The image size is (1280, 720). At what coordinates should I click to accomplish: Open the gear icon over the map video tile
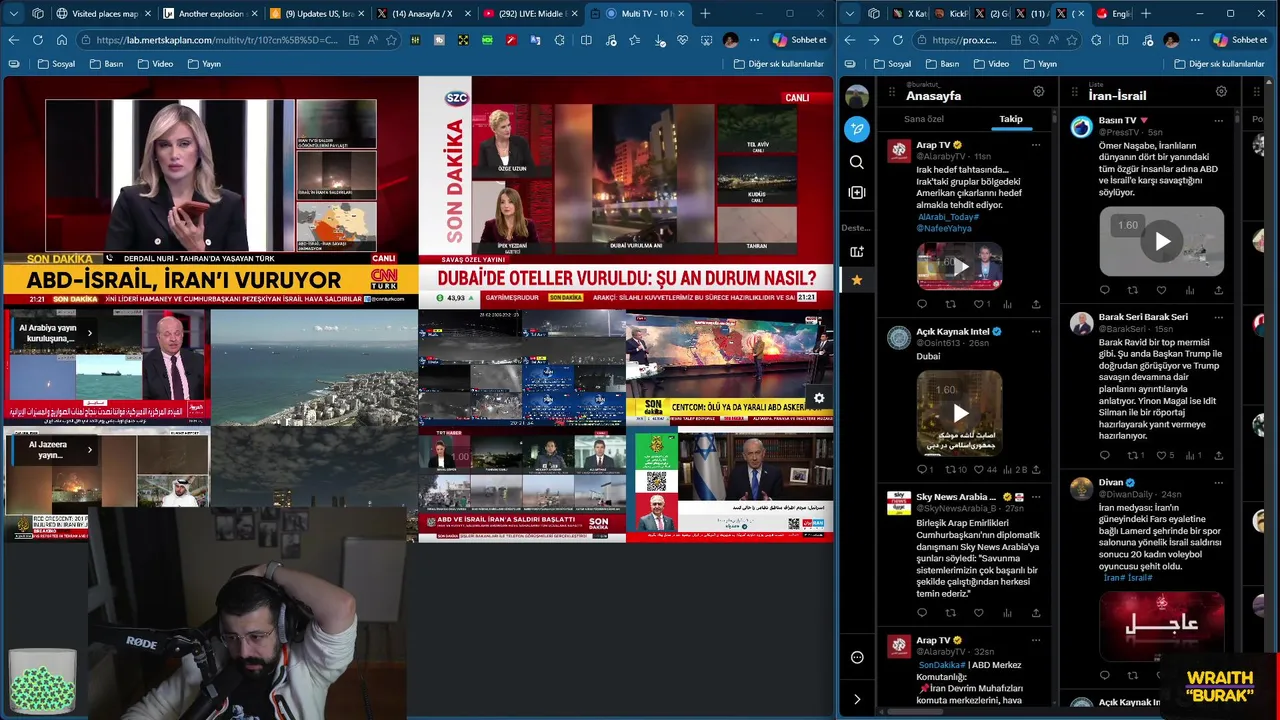coord(819,398)
